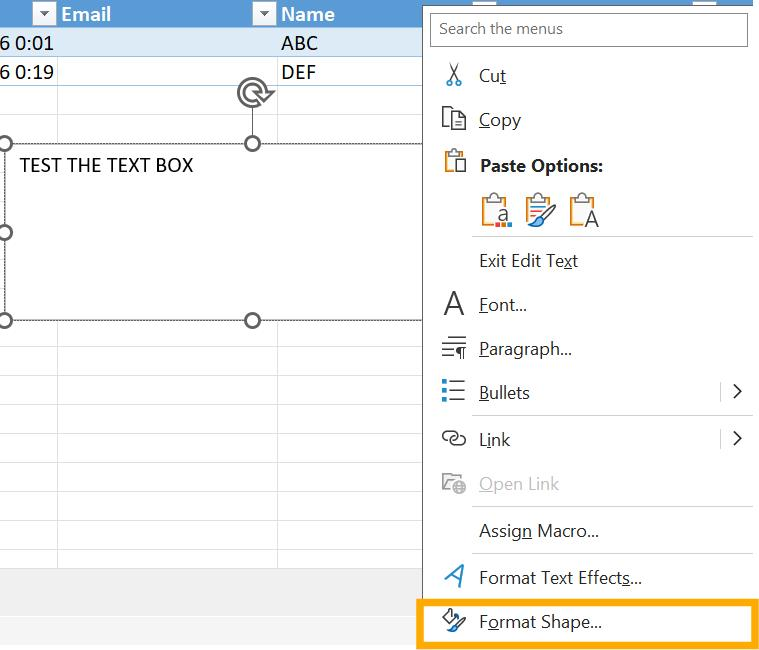Select the cell showing 0:19
759x650 pixels.
pos(28,71)
